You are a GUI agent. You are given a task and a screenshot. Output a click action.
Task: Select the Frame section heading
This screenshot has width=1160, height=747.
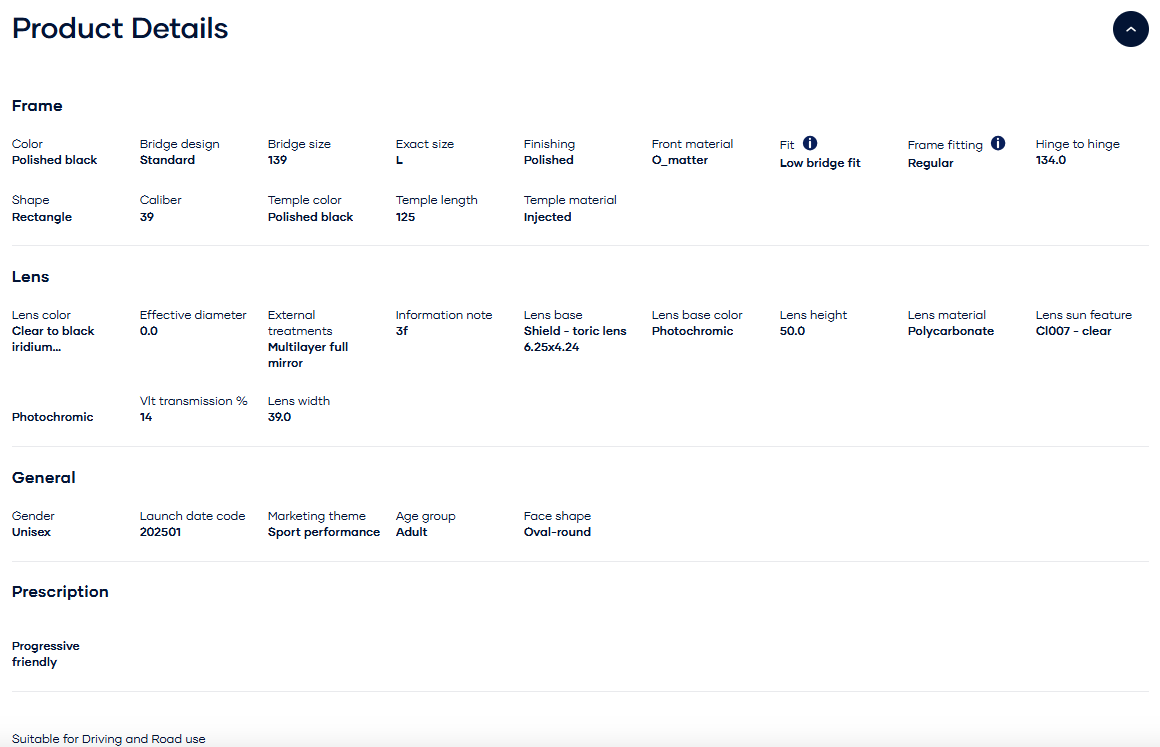click(x=37, y=106)
